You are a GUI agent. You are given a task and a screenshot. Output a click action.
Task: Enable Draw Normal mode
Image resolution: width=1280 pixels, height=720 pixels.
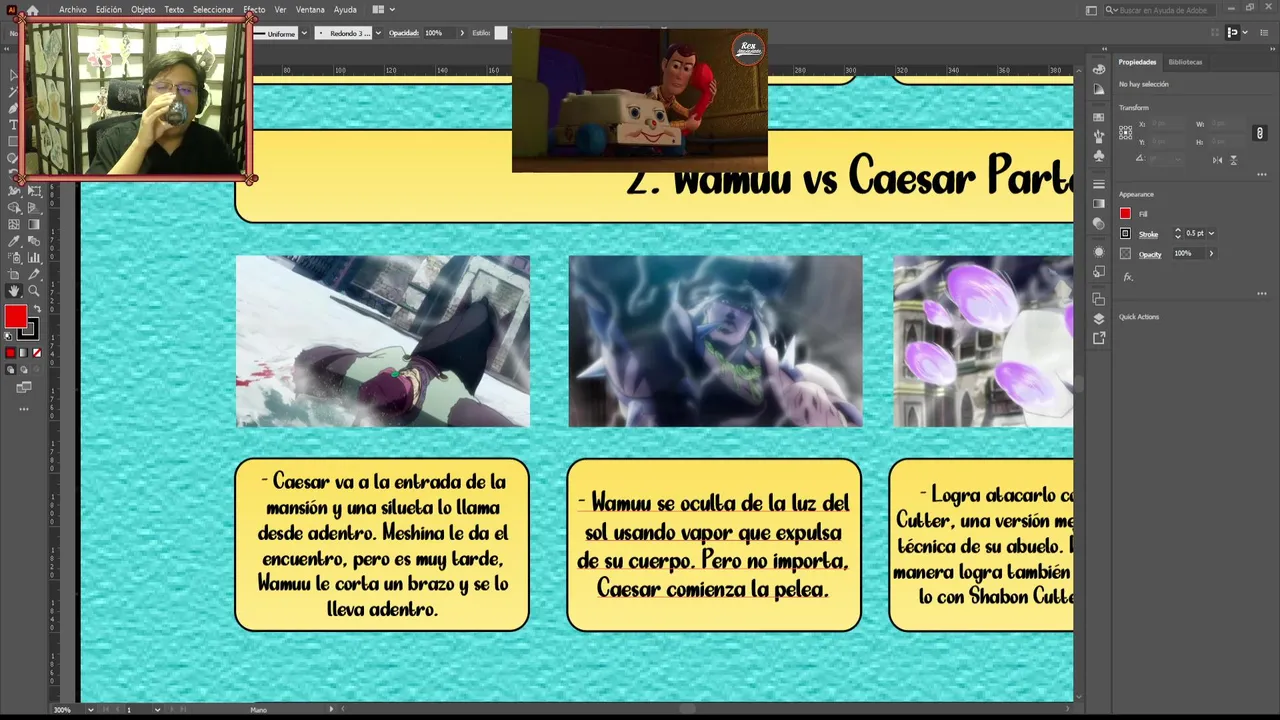tap(10, 369)
